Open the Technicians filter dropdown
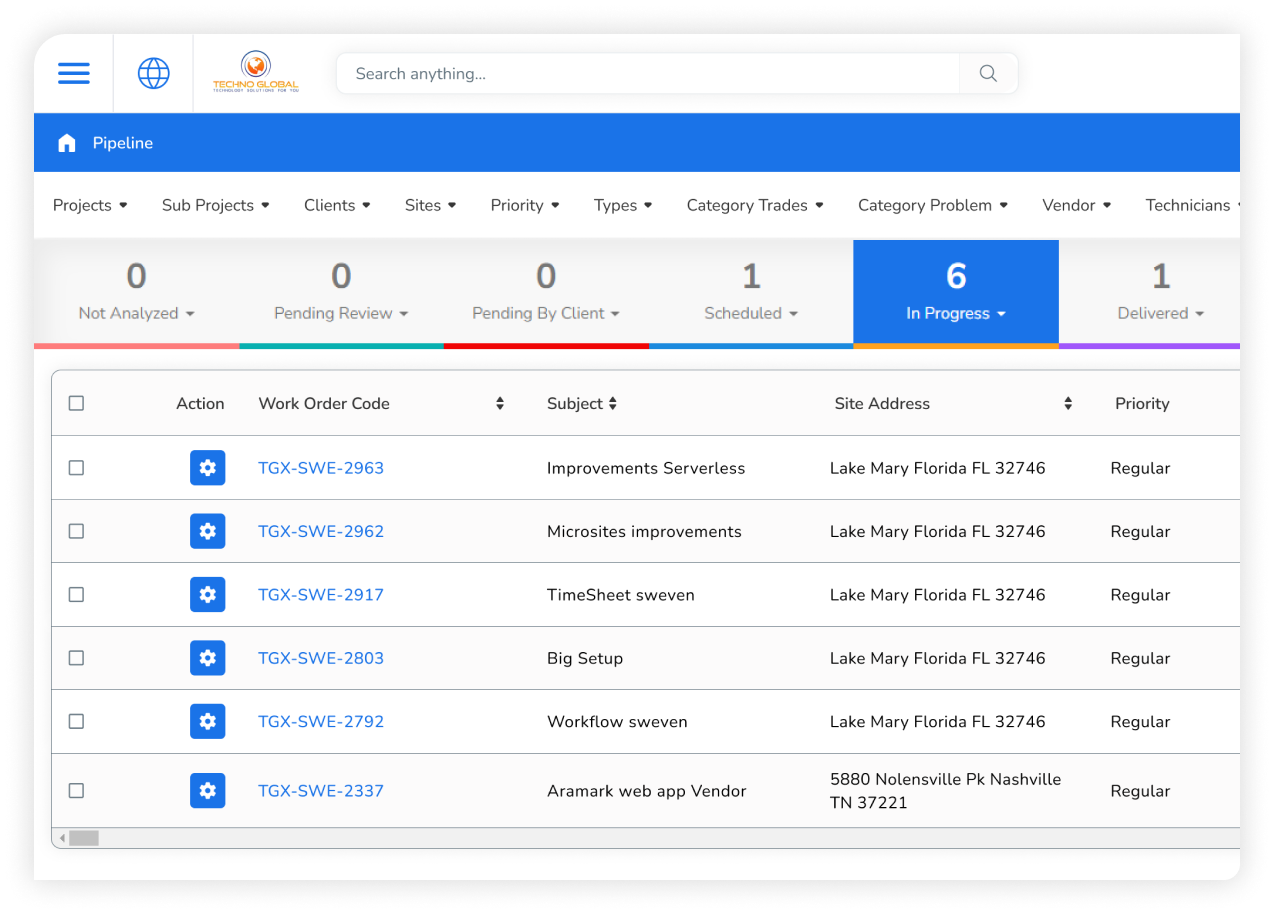This screenshot has width=1274, height=914. (1192, 205)
